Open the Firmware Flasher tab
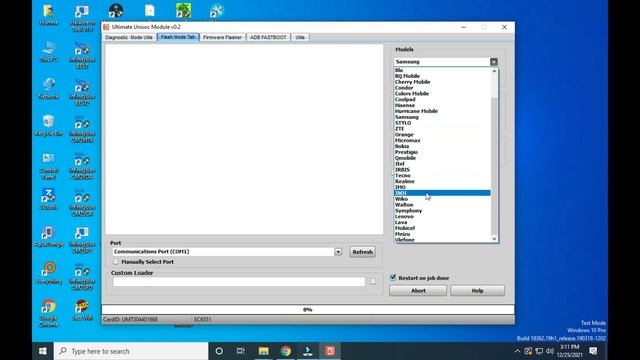The height and width of the screenshot is (360, 640). click(x=222, y=37)
